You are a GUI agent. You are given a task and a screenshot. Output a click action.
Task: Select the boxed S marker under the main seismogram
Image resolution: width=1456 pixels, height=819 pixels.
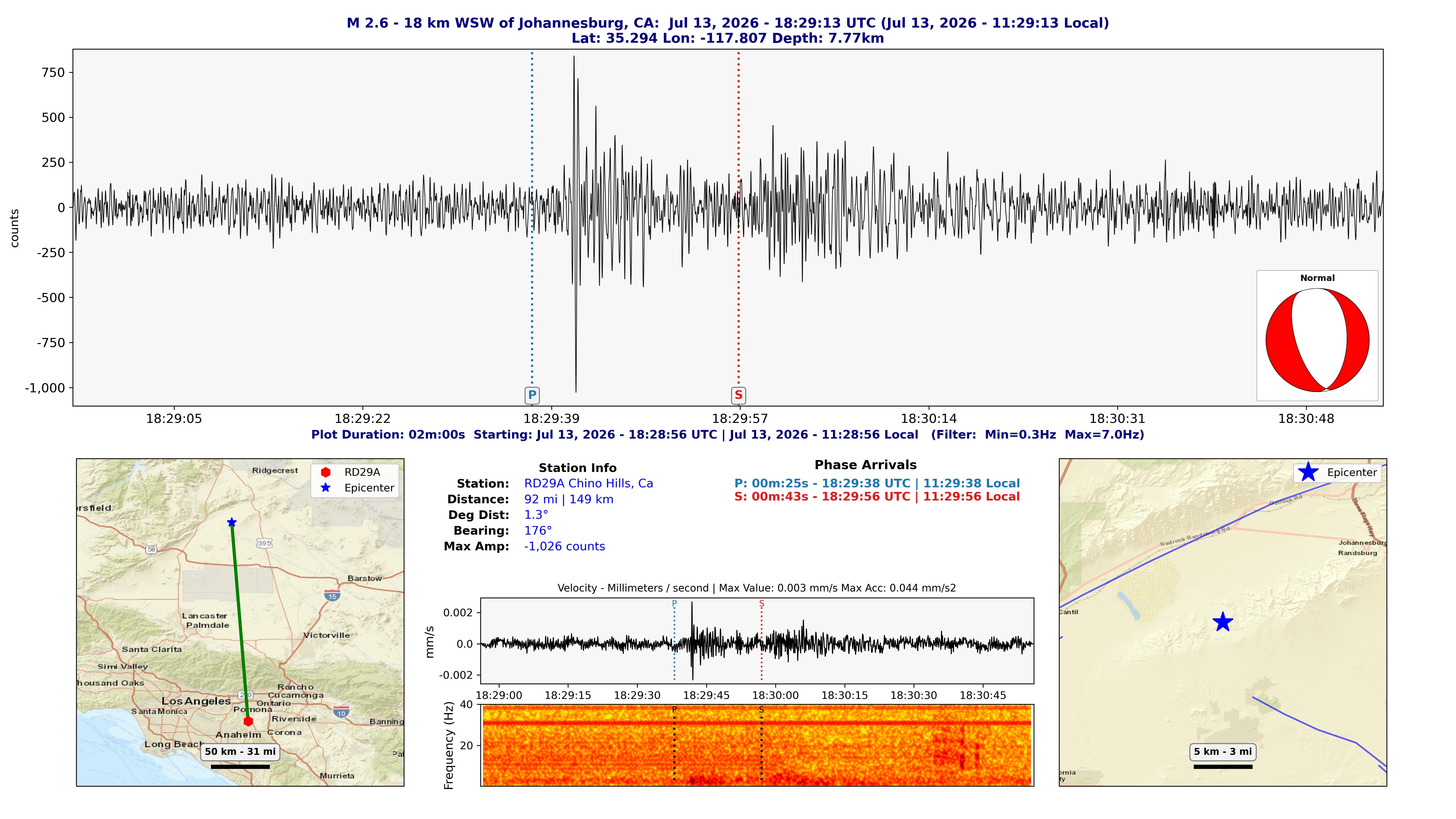click(738, 395)
